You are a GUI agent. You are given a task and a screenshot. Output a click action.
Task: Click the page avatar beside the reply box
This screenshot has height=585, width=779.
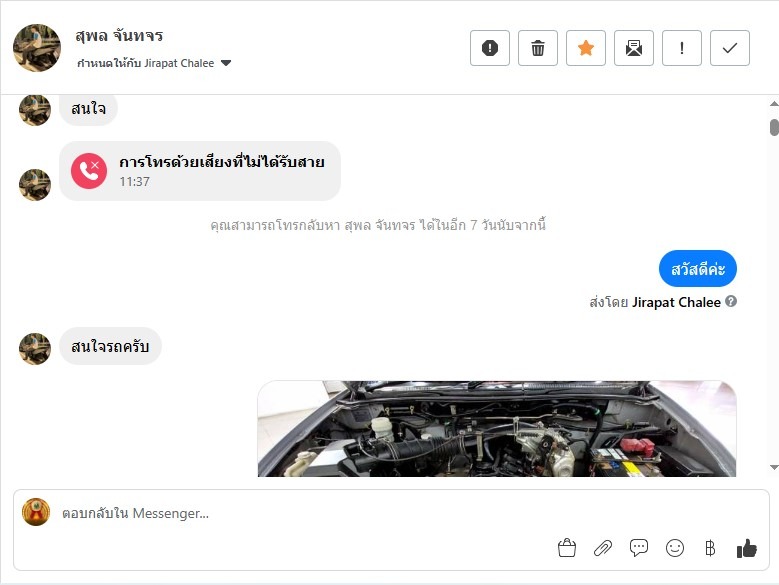[x=36, y=512]
